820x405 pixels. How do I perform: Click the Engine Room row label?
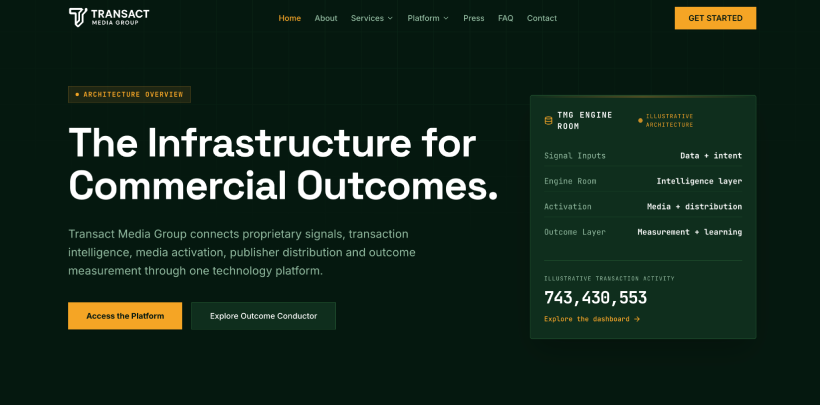pos(570,181)
